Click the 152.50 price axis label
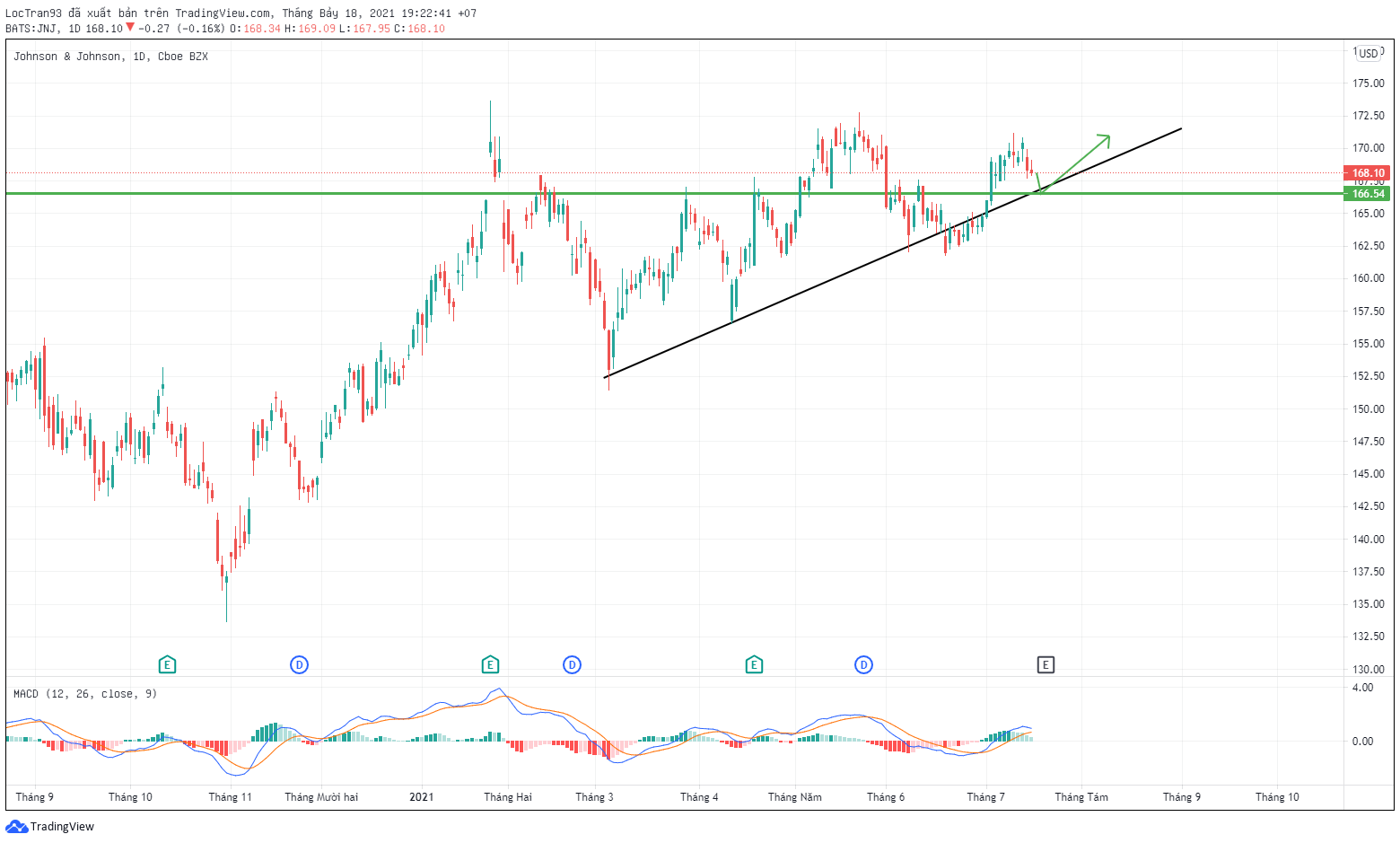 coord(1369,376)
